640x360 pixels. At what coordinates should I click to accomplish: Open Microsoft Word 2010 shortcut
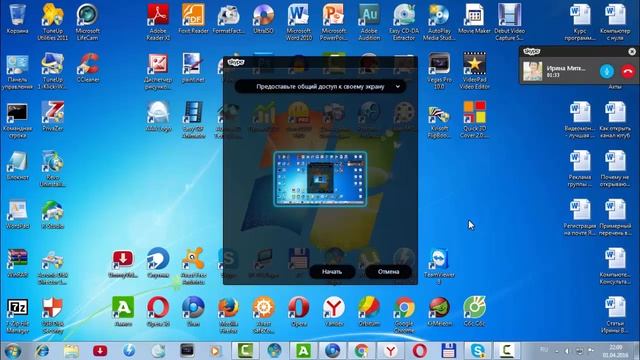(x=299, y=22)
